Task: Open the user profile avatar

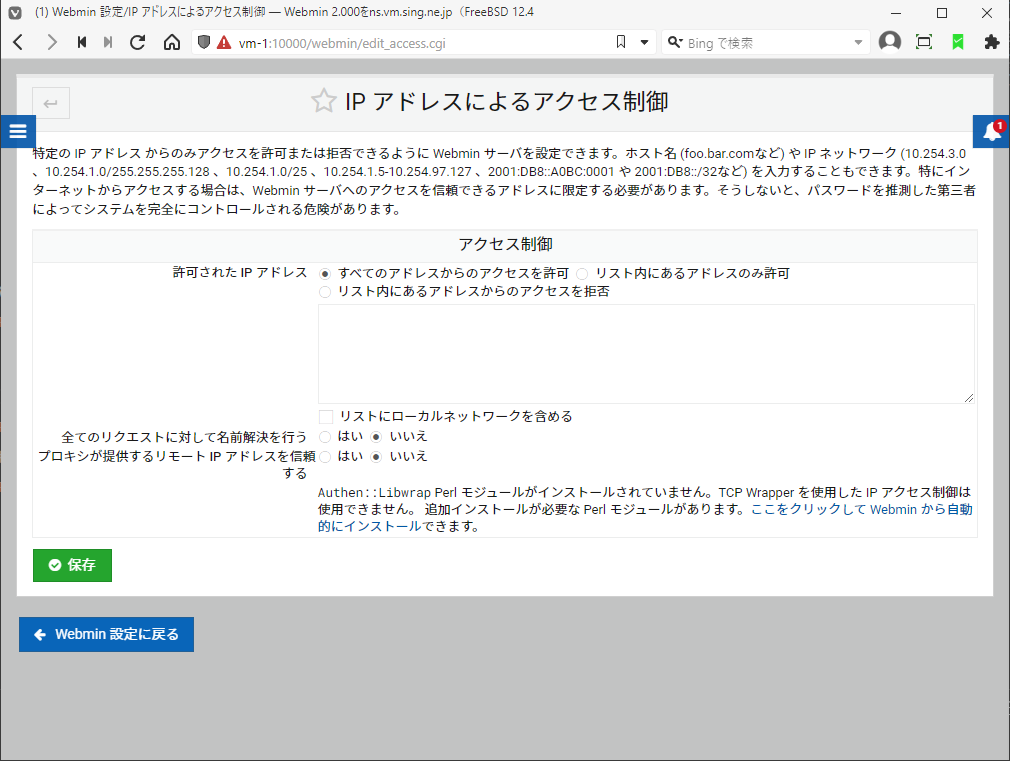Action: point(890,43)
